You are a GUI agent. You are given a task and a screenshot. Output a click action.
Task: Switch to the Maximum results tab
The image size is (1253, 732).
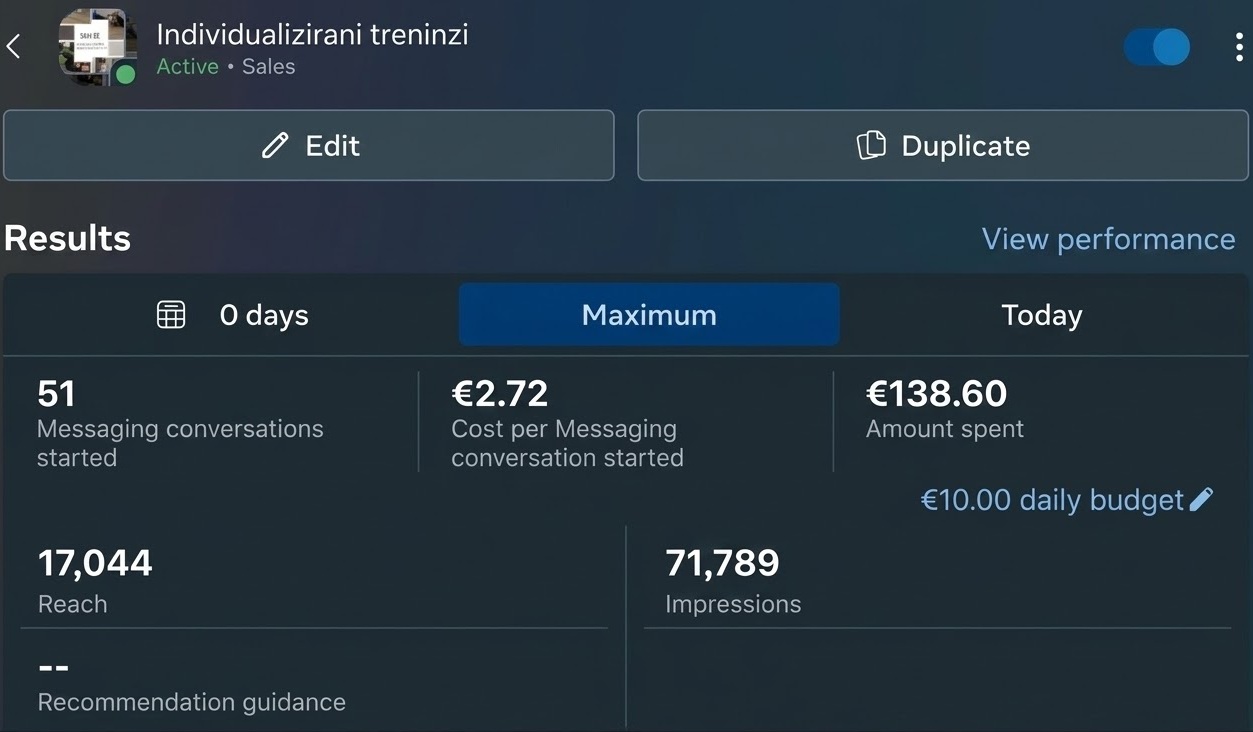point(648,314)
